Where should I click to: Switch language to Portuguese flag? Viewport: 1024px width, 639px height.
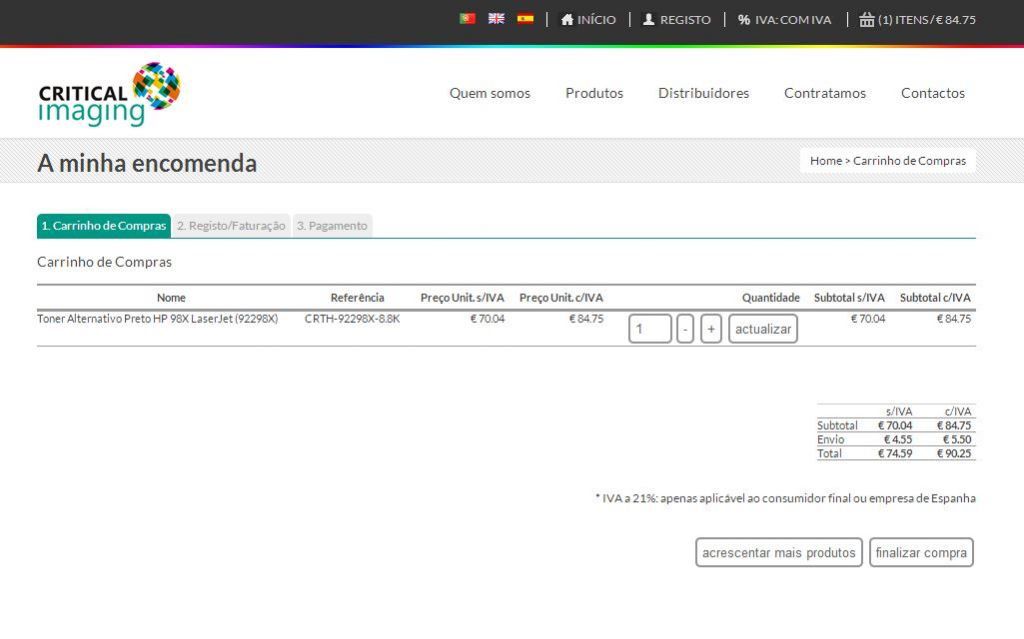tap(467, 19)
